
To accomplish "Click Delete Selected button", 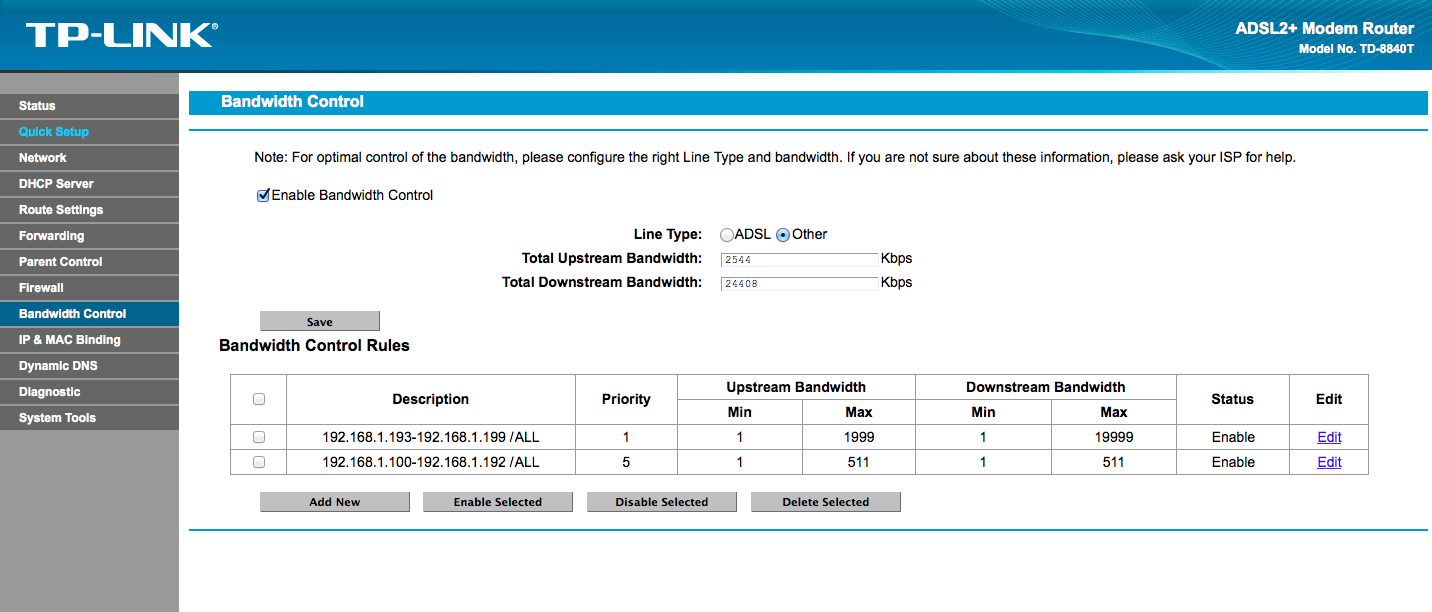I will pos(826,502).
